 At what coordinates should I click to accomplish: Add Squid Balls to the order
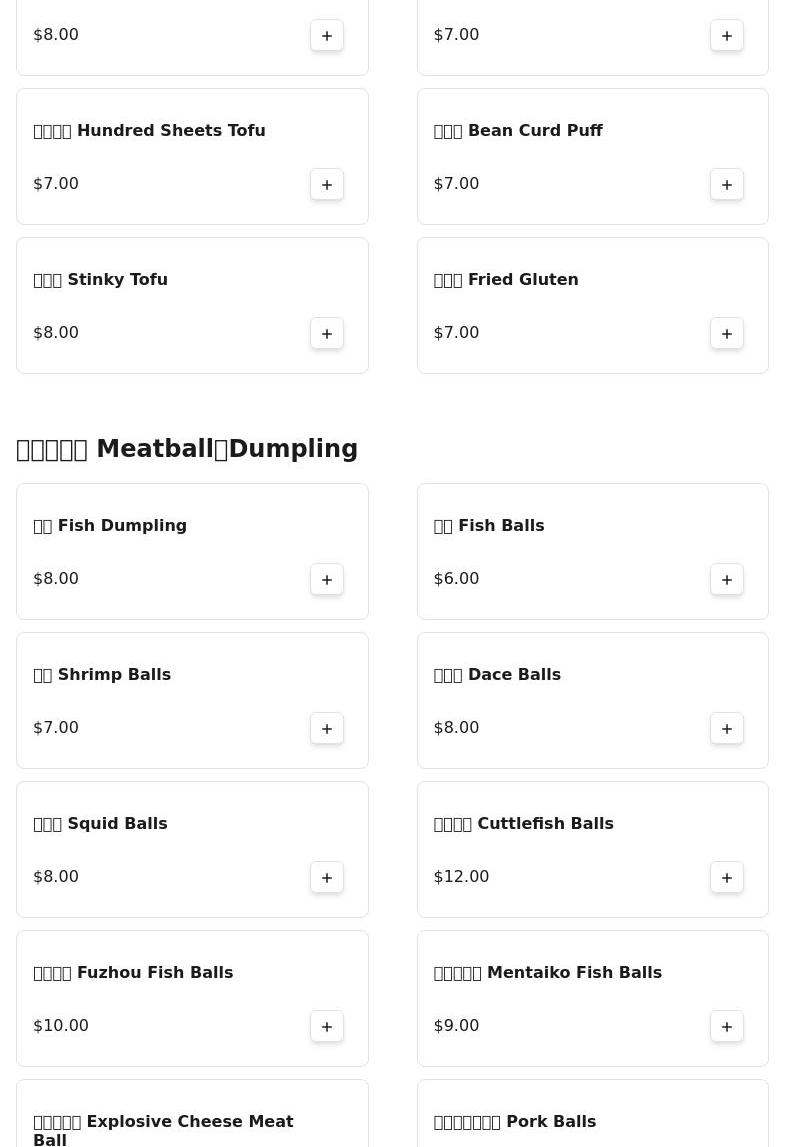[x=327, y=877]
